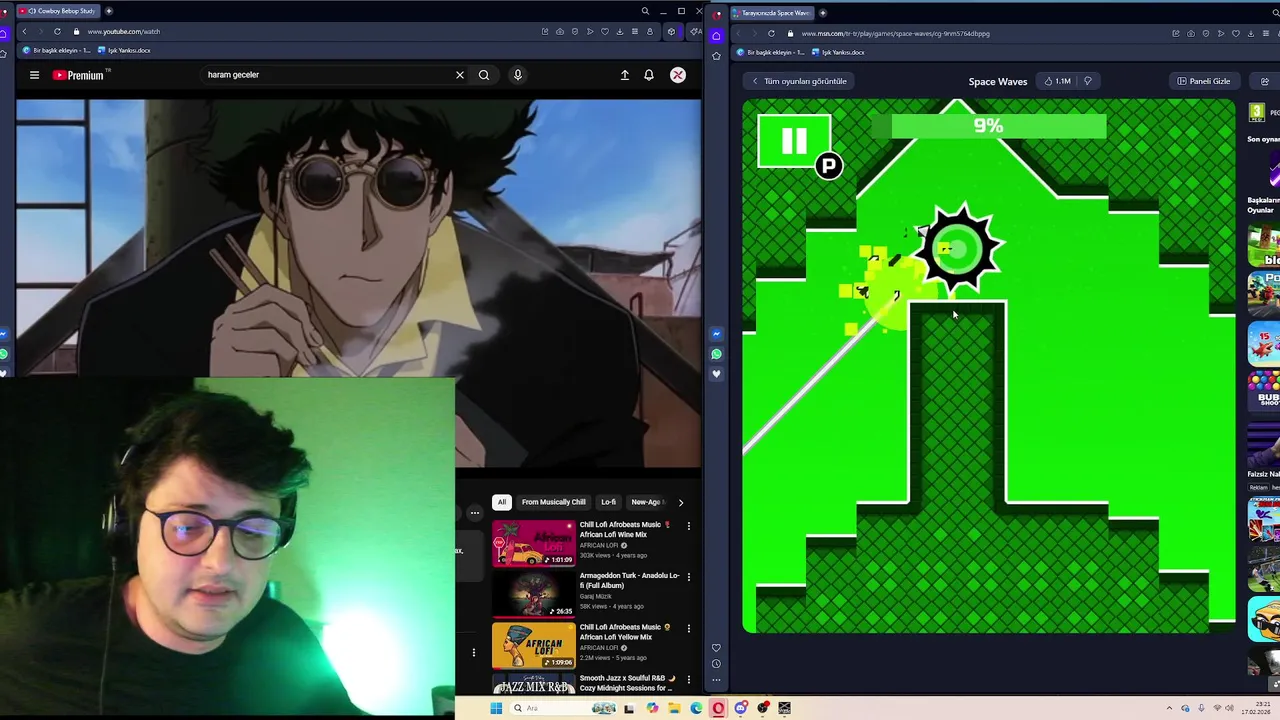Image resolution: width=1280 pixels, height=720 pixels.
Task: Open sidebar home icon in MSN window
Action: pyautogui.click(x=716, y=35)
